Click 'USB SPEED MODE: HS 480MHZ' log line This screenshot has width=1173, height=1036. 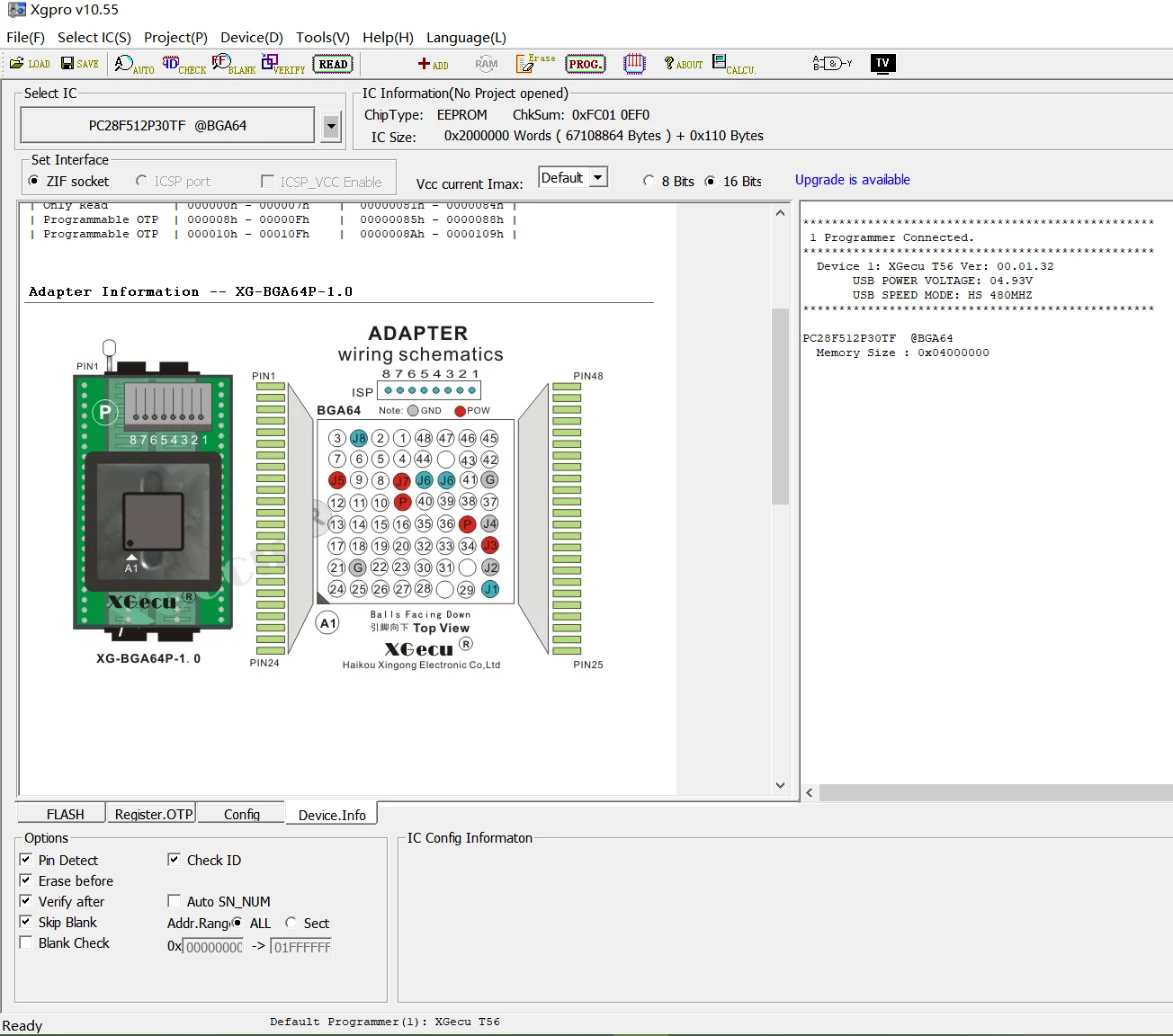point(943,295)
